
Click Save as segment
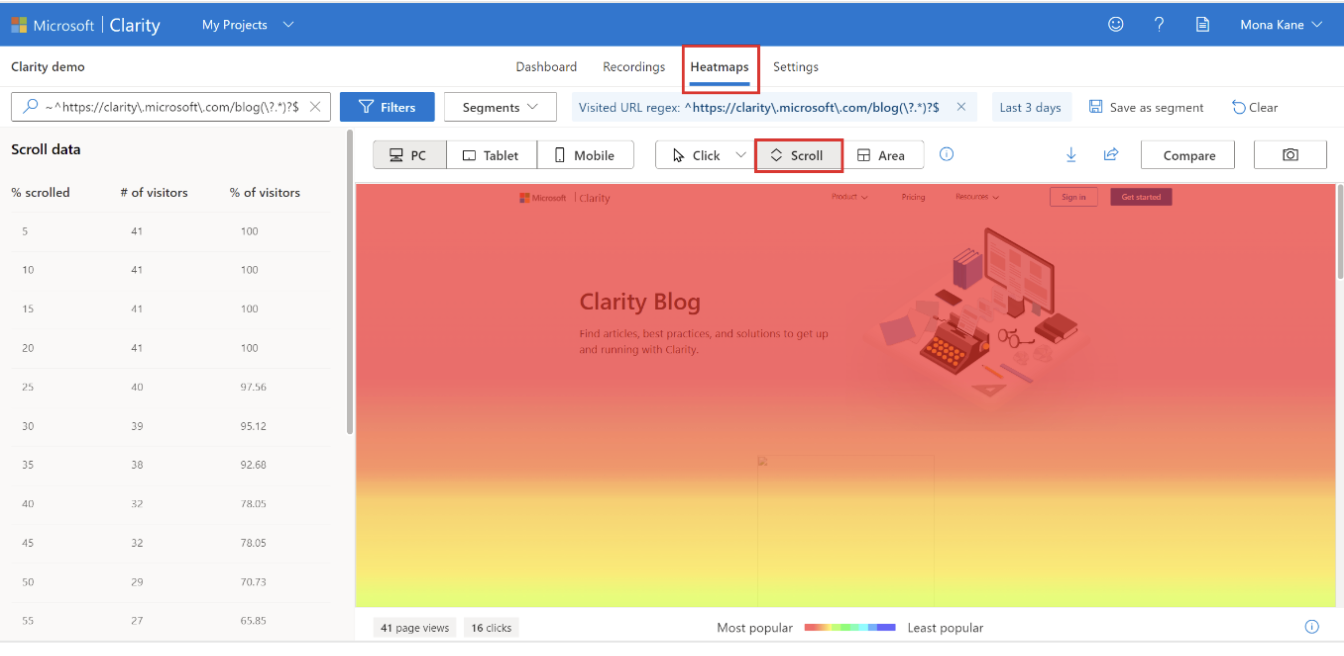tap(1146, 107)
